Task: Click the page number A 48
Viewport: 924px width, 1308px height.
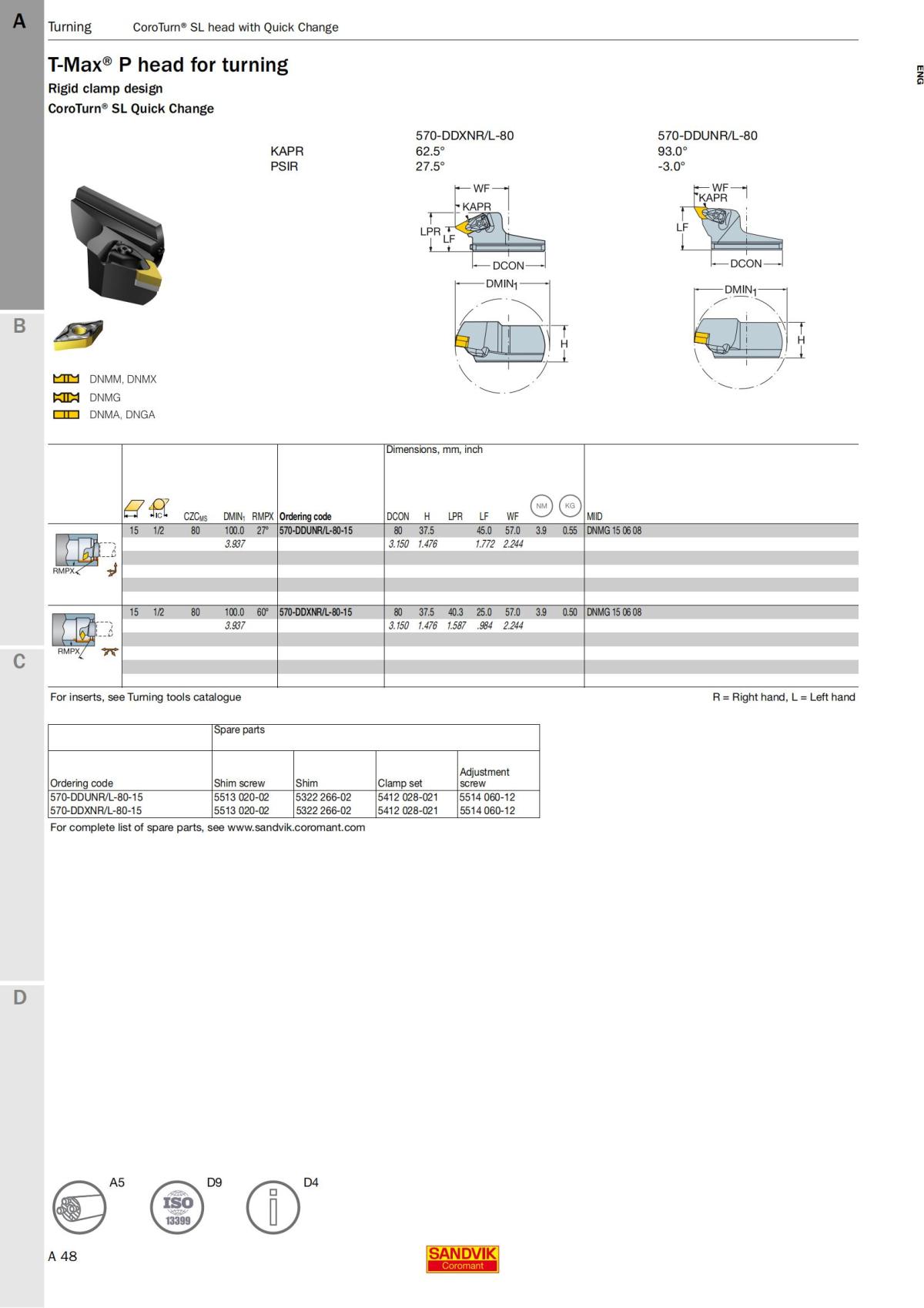Action: click(x=62, y=1256)
